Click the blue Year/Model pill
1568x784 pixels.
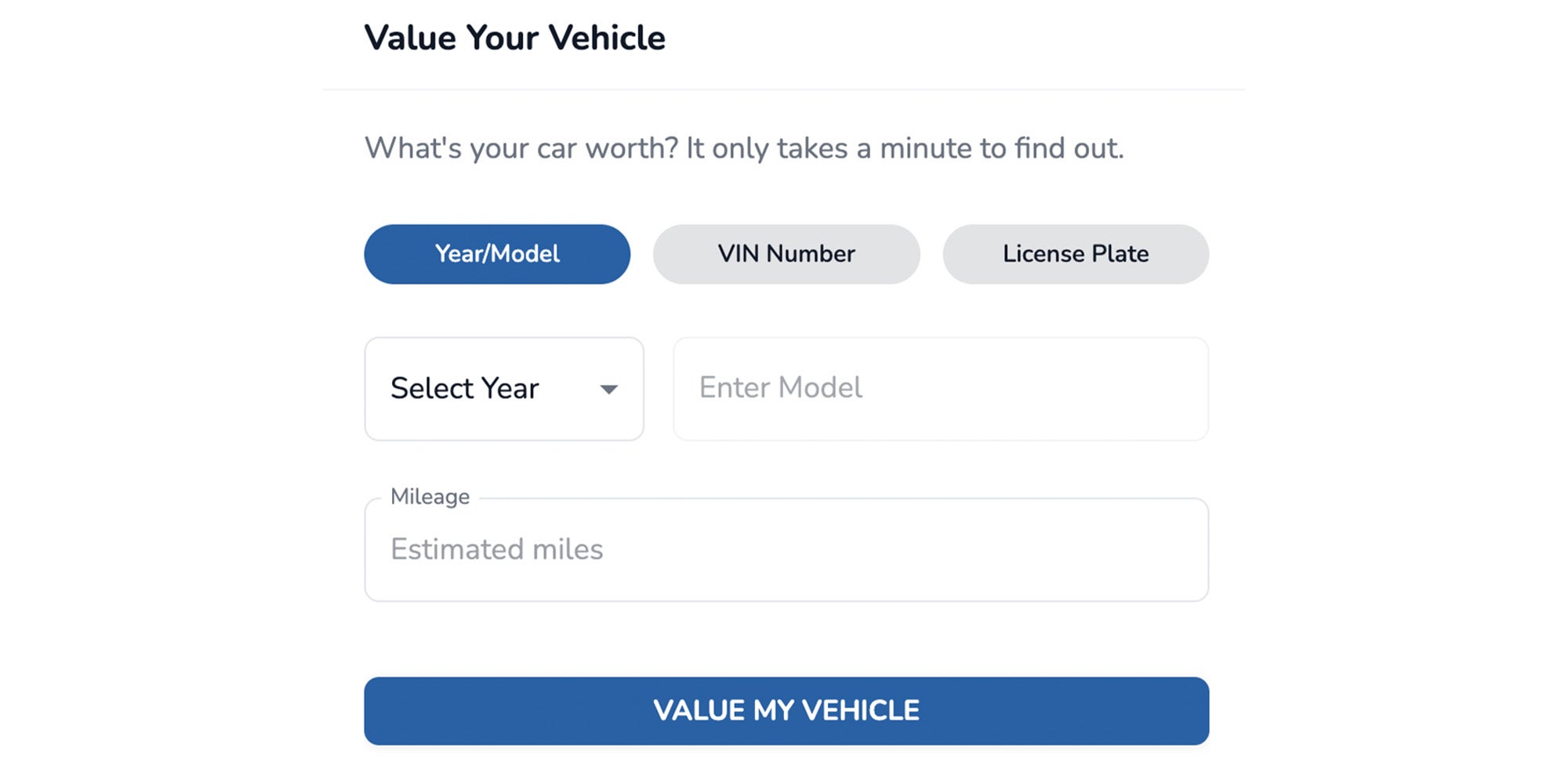pos(495,253)
